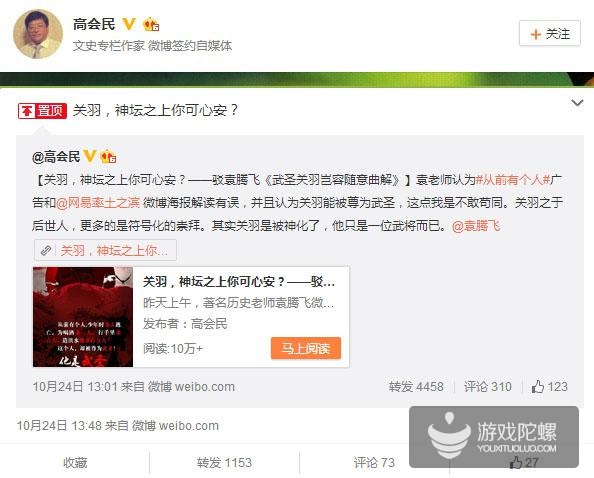
Task: Click 高会民's profile avatar photo
Action: point(38,34)
